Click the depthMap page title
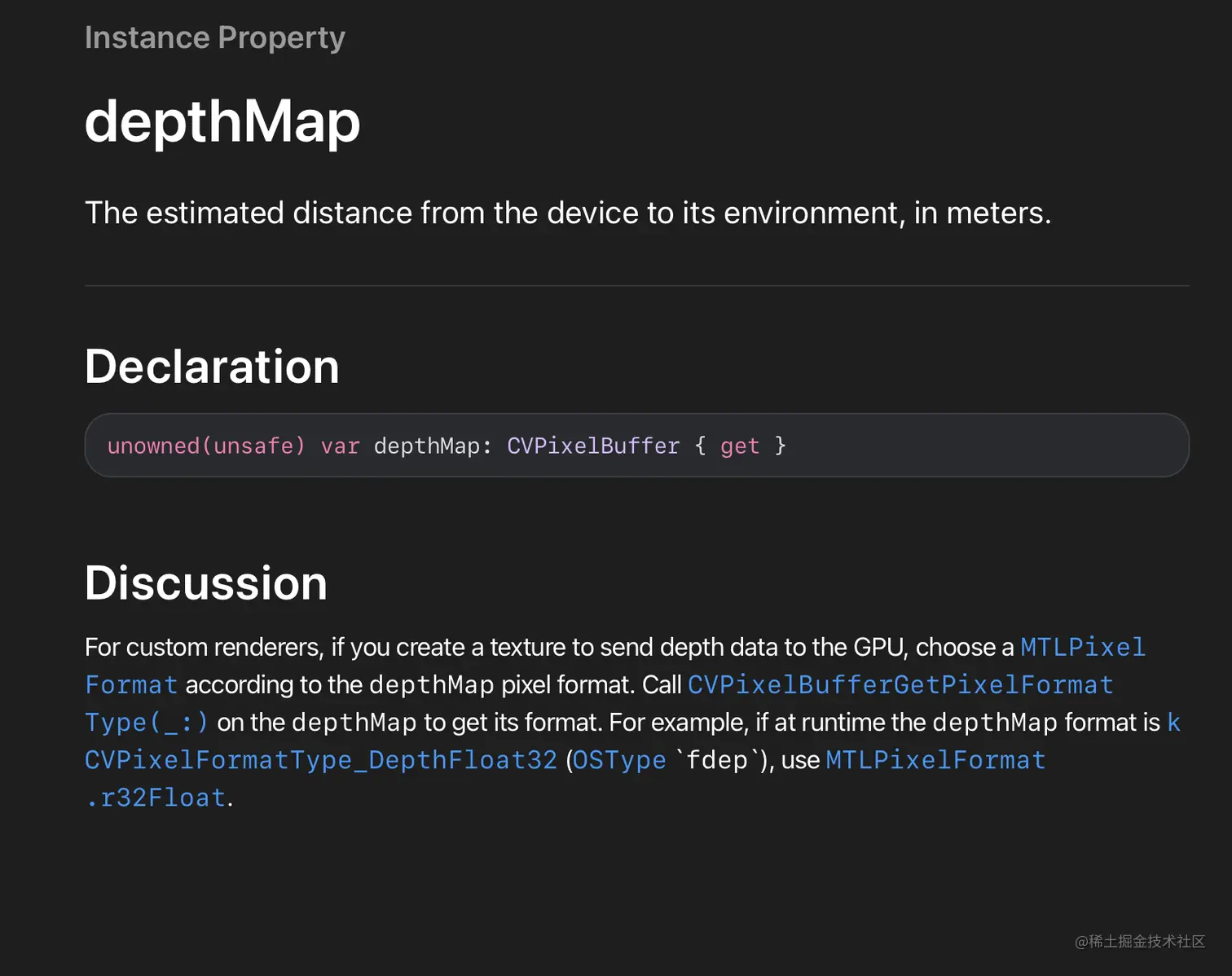 point(222,122)
